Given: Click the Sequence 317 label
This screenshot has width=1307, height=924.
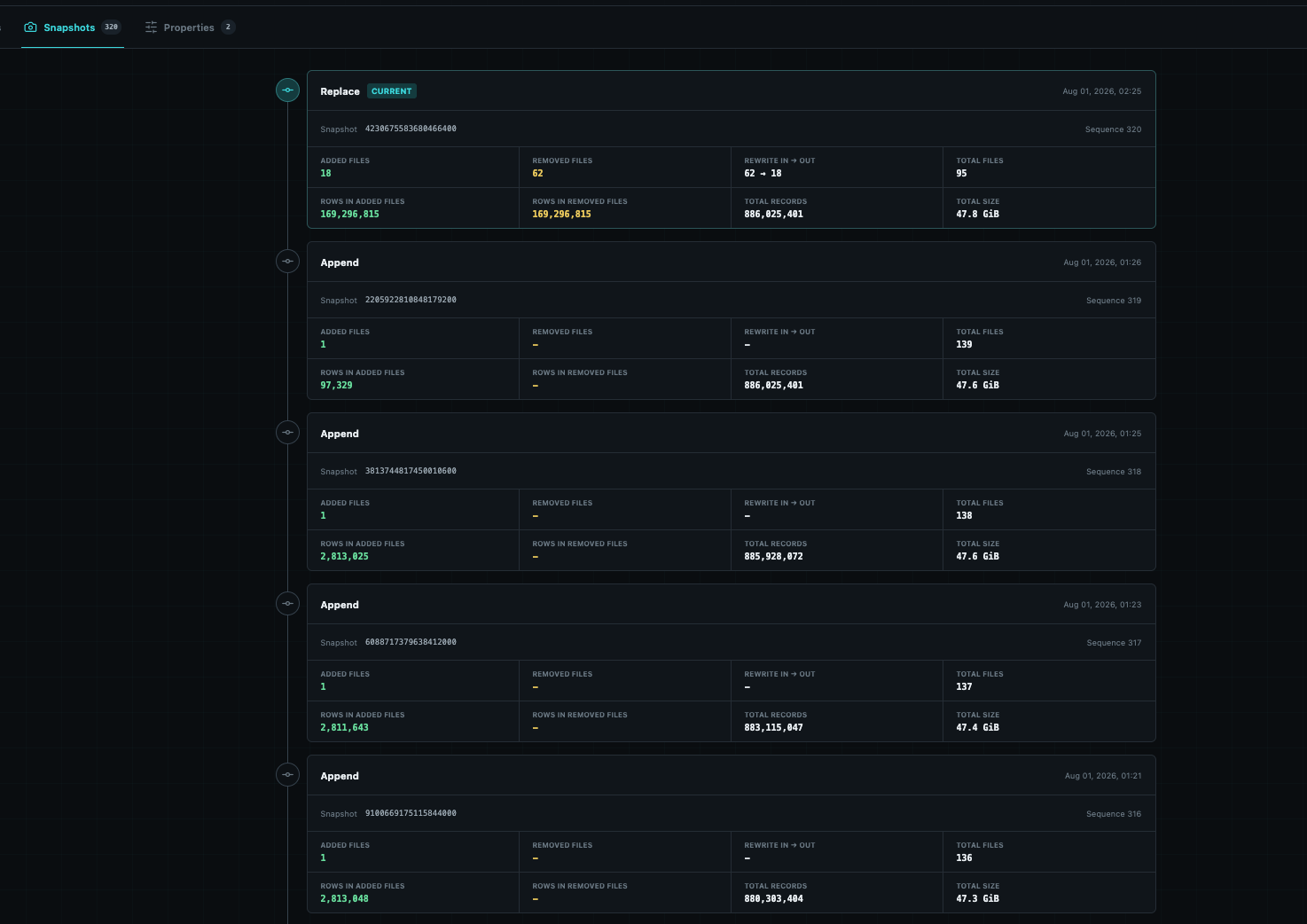Looking at the screenshot, I should coord(1114,643).
